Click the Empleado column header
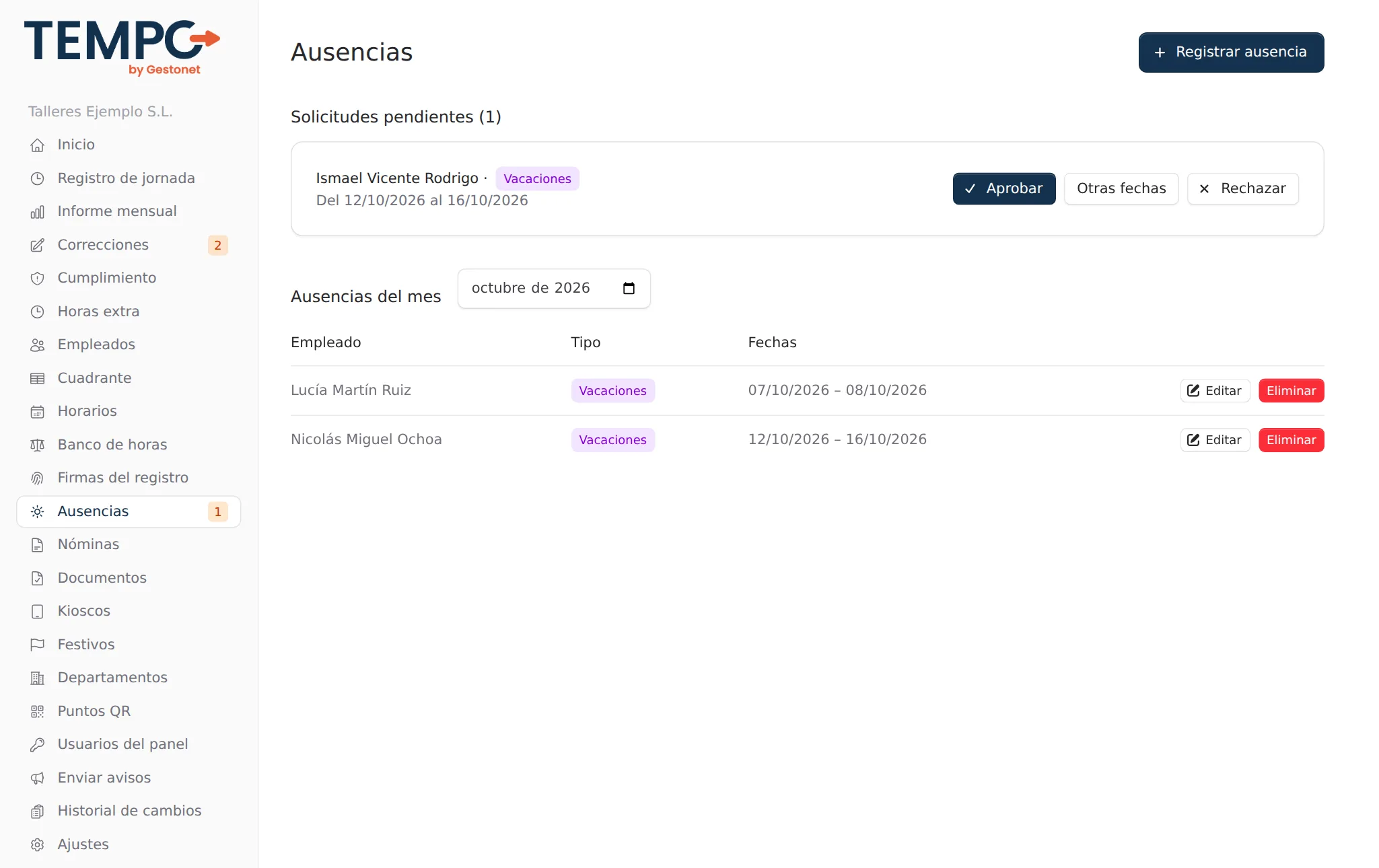Image resolution: width=1379 pixels, height=868 pixels. point(326,342)
